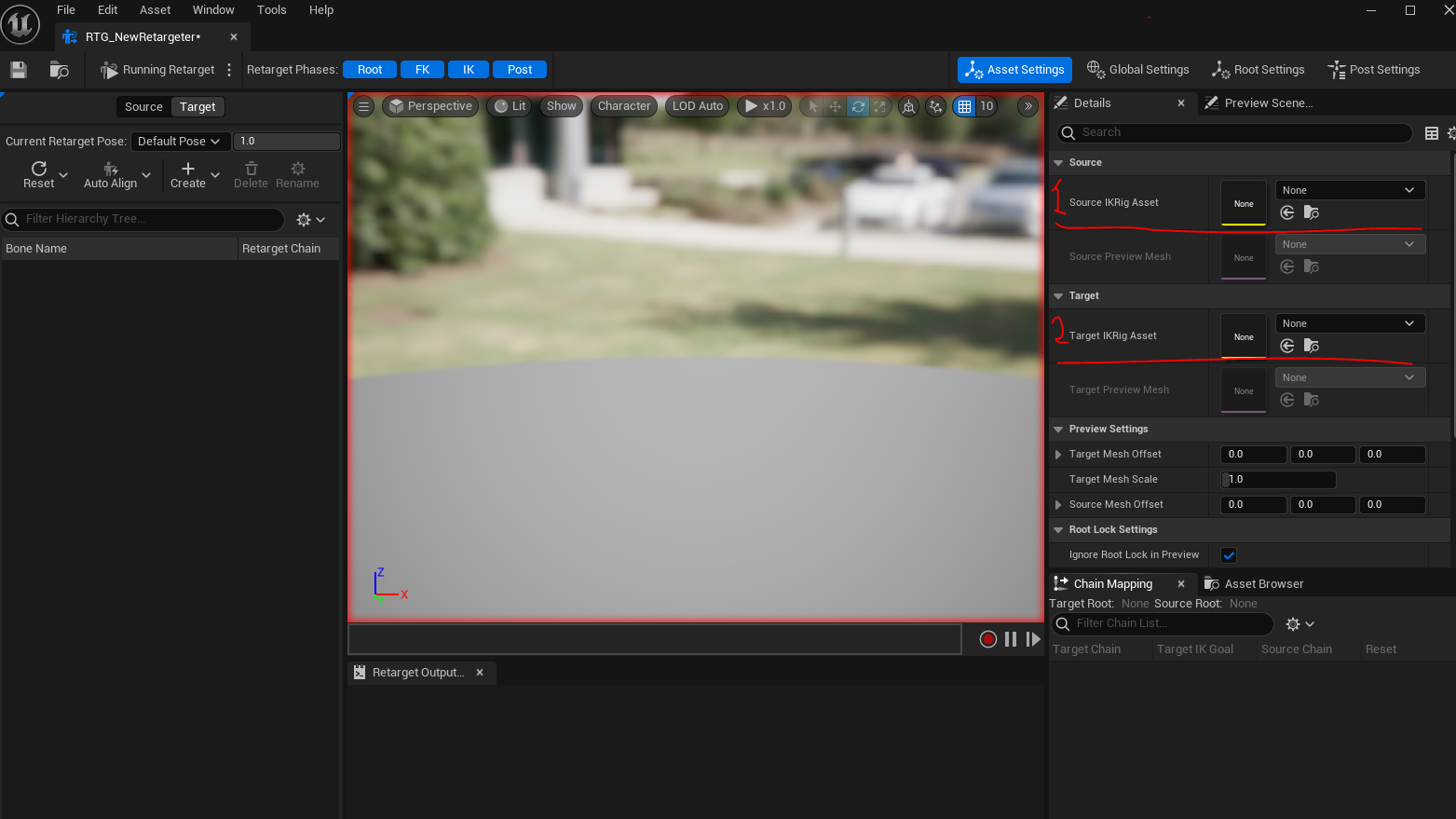
Task: Click the retarget pose blend slider value 1.0
Action: click(286, 142)
